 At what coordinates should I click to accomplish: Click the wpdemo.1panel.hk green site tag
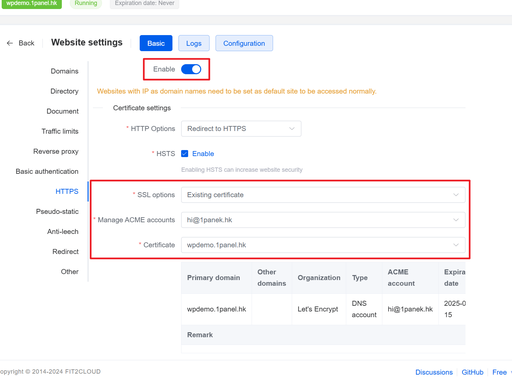point(32,3)
